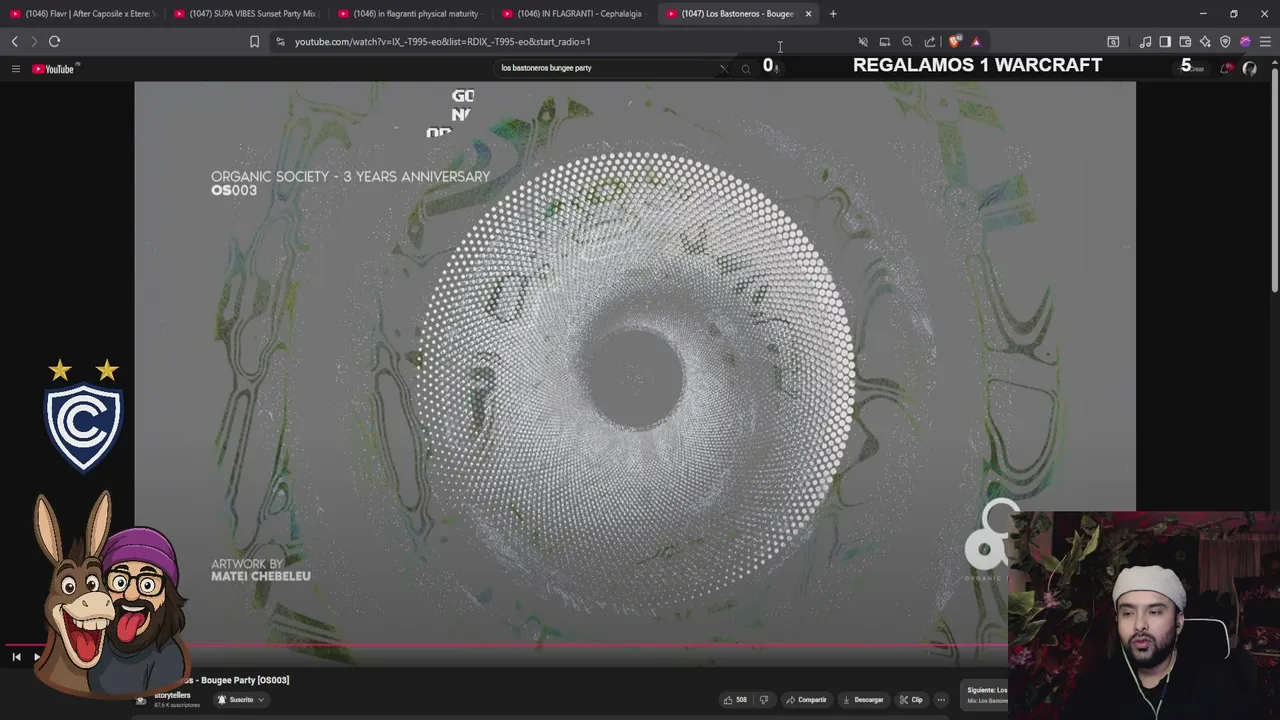Screen dimensions: 1280x720
Task: Open the Brave Rewards triangle icon
Action: tap(976, 41)
